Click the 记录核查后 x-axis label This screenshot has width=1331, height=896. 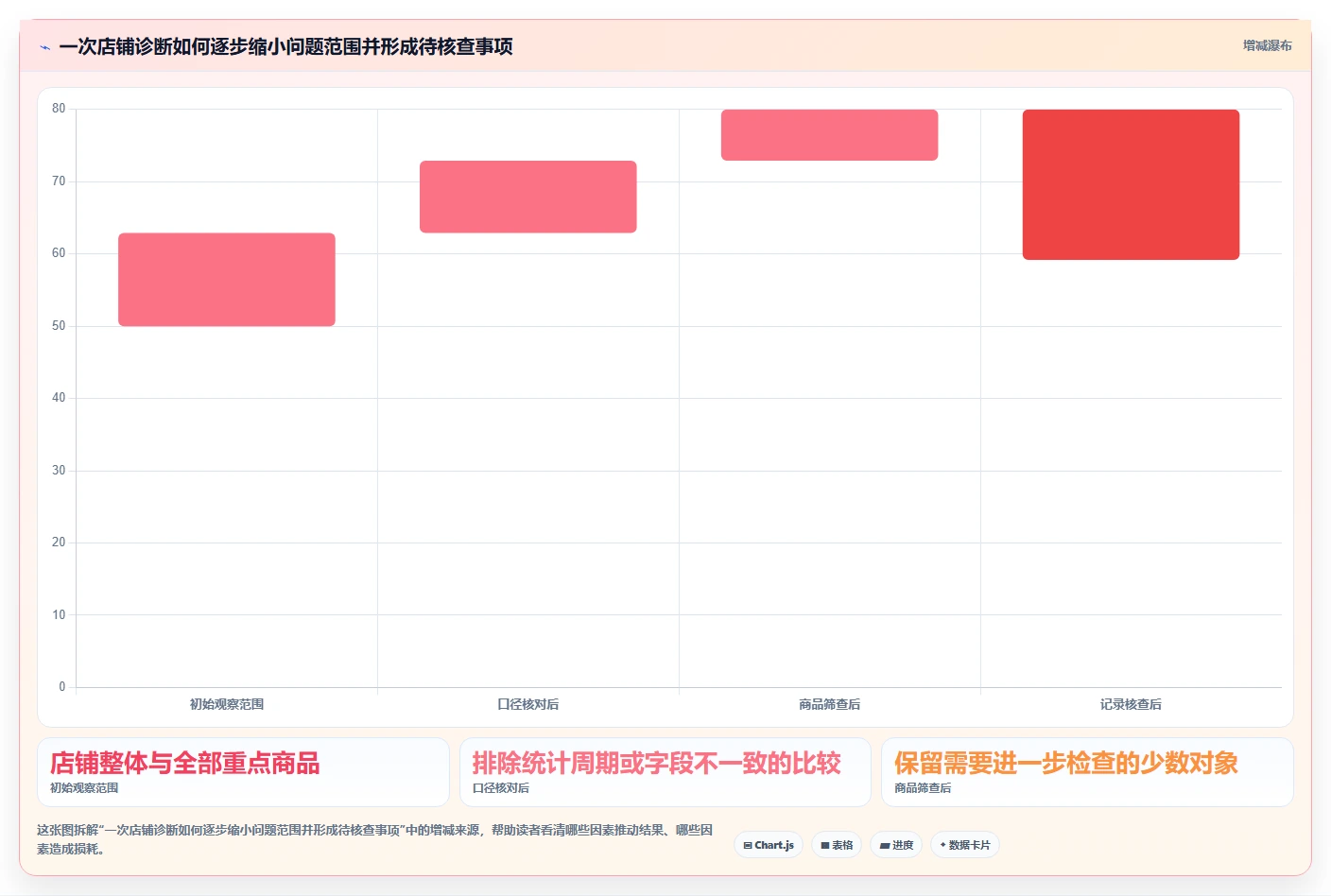pyautogui.click(x=1131, y=704)
